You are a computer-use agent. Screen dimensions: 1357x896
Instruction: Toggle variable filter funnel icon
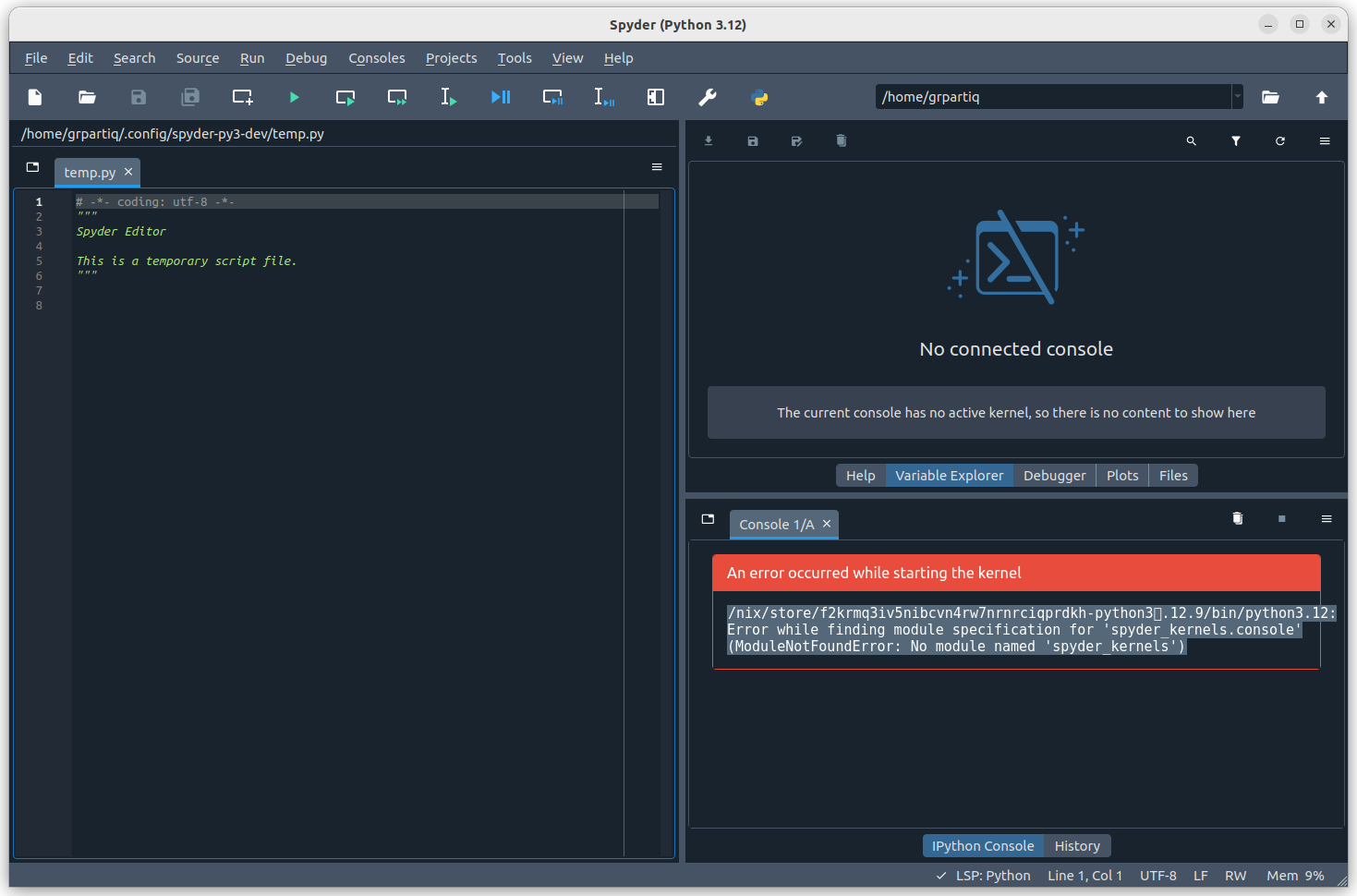[1236, 141]
